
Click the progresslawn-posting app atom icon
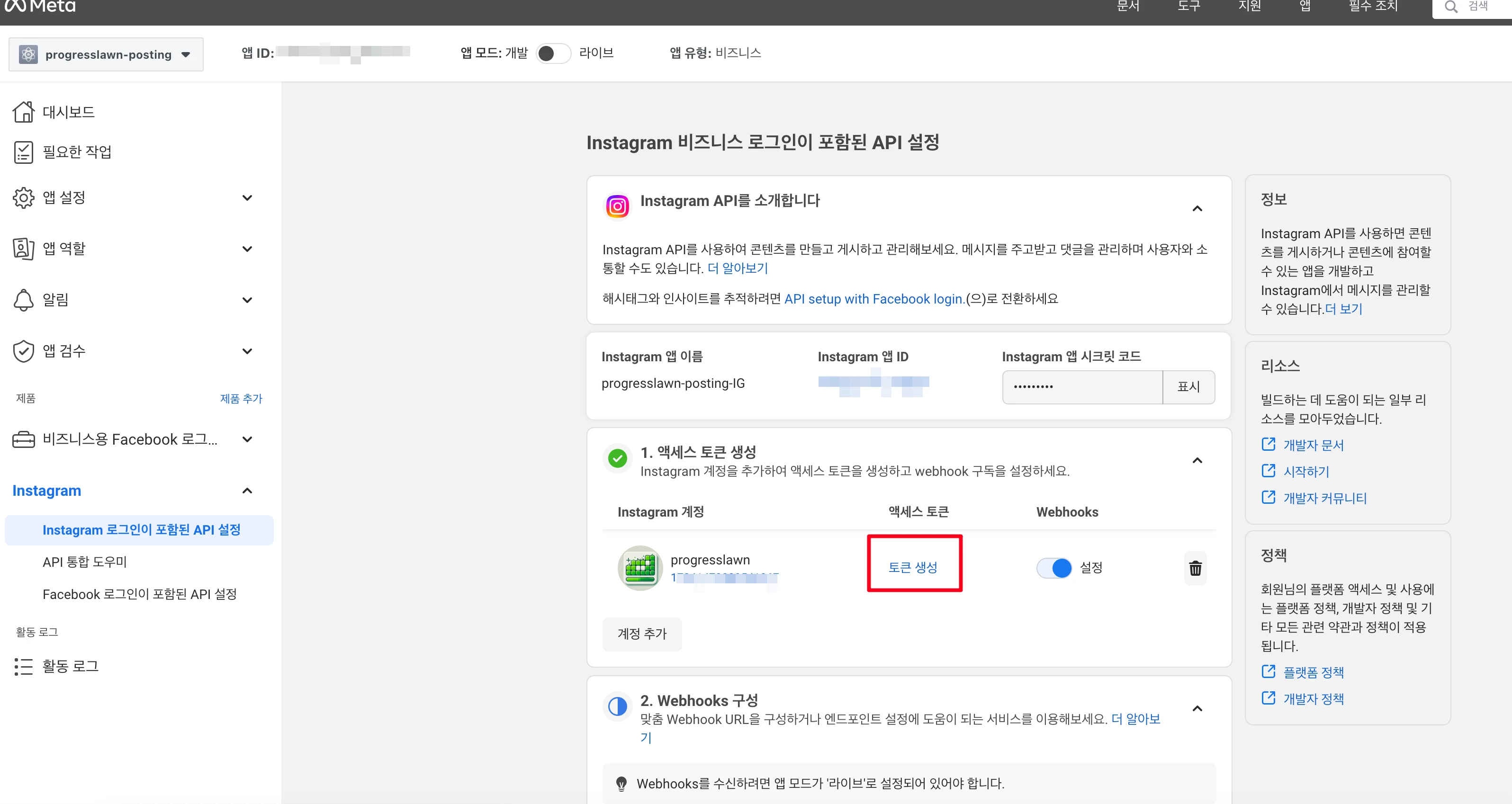[28, 54]
